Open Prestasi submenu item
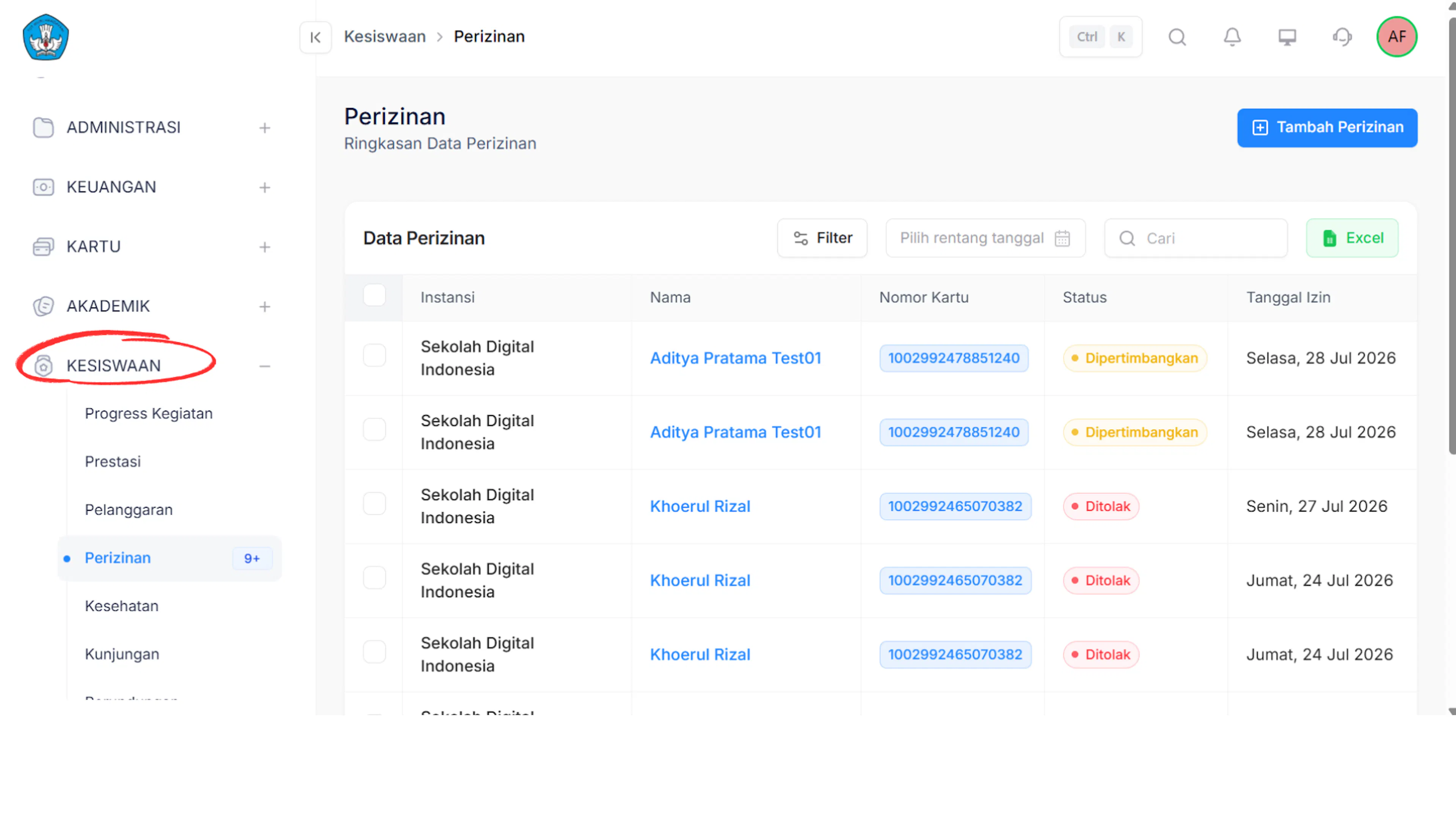The image size is (1456, 819). [113, 462]
